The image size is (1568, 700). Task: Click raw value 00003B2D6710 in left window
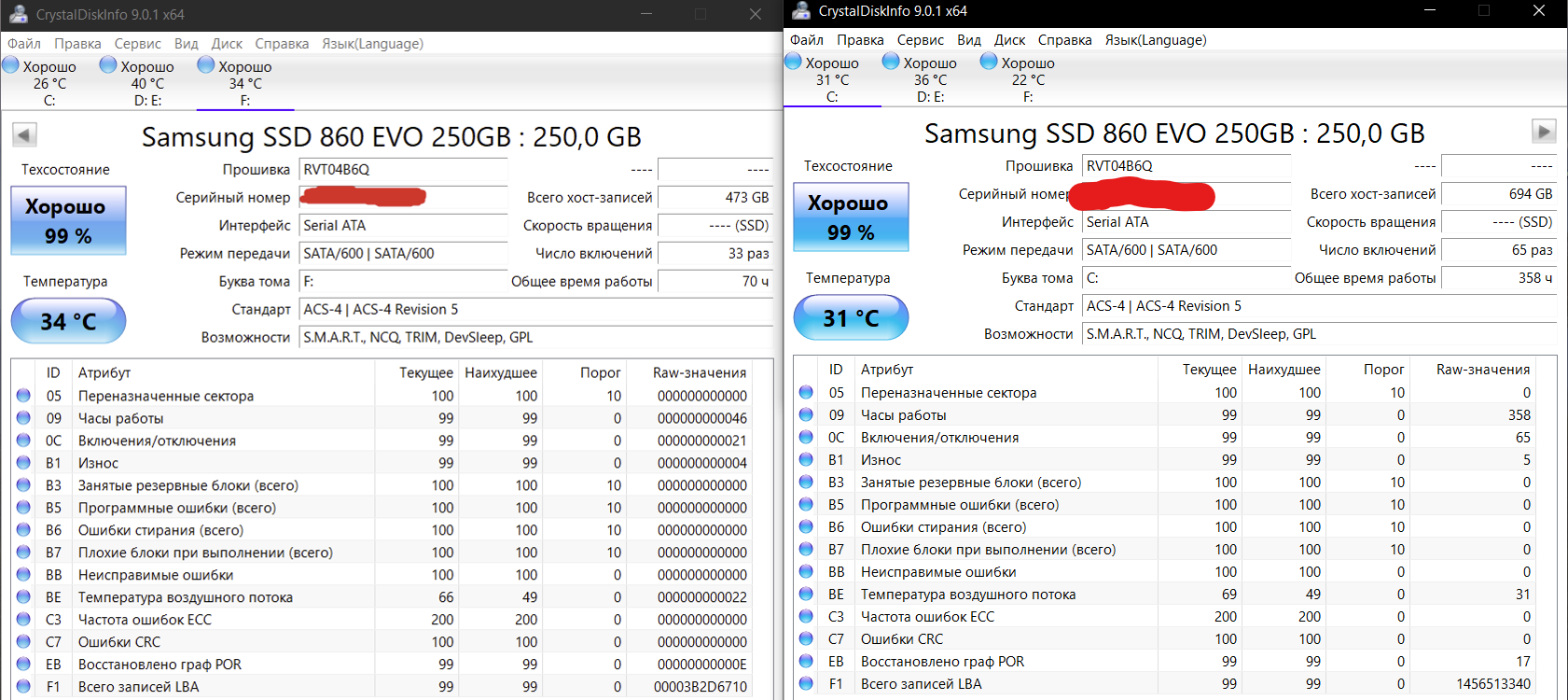(x=701, y=687)
